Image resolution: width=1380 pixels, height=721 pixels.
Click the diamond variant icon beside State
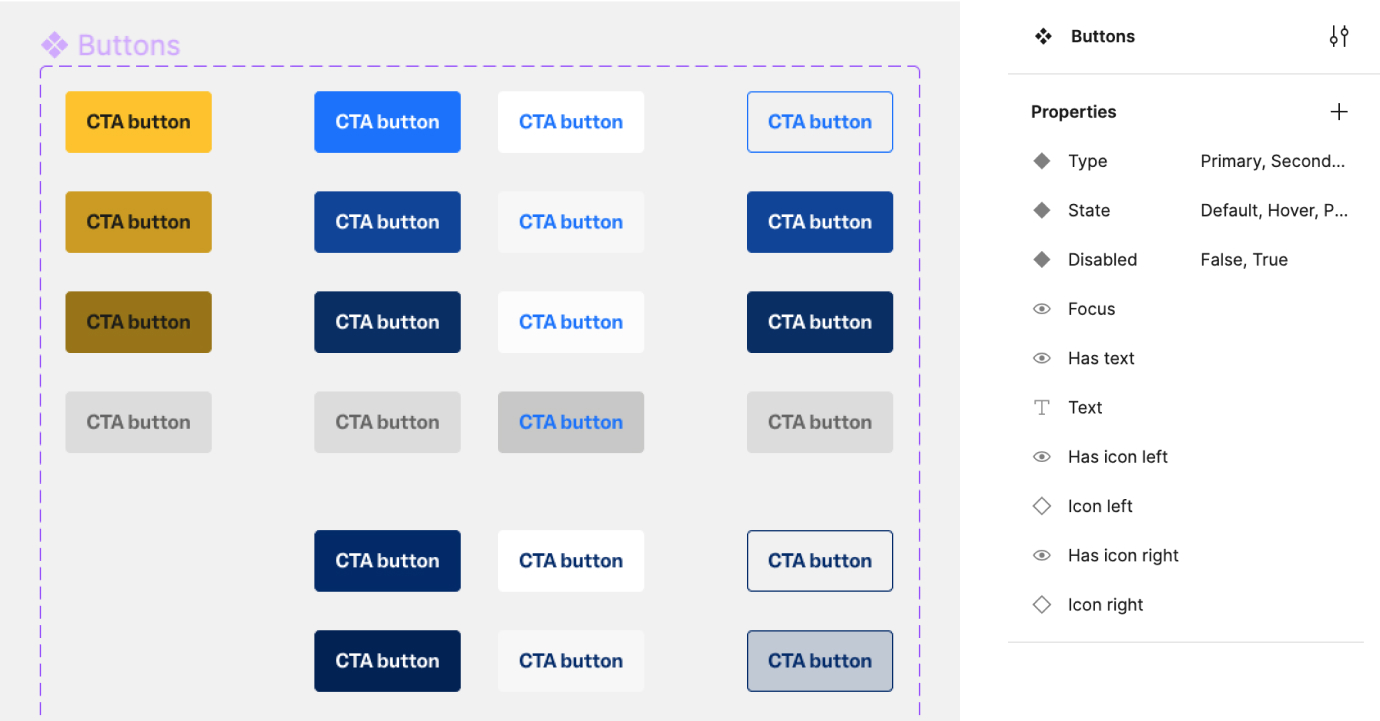(1042, 210)
